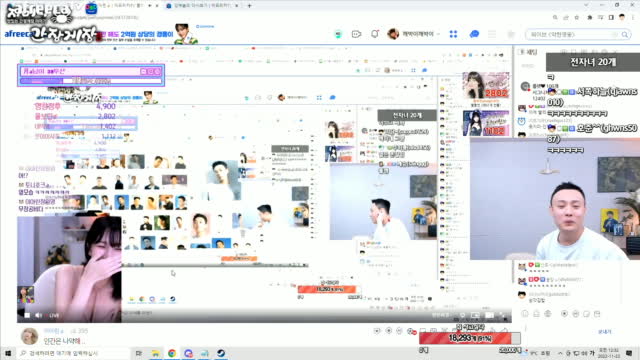Open Steam from taskbar
This screenshot has width=640, height=360.
(x=221, y=353)
